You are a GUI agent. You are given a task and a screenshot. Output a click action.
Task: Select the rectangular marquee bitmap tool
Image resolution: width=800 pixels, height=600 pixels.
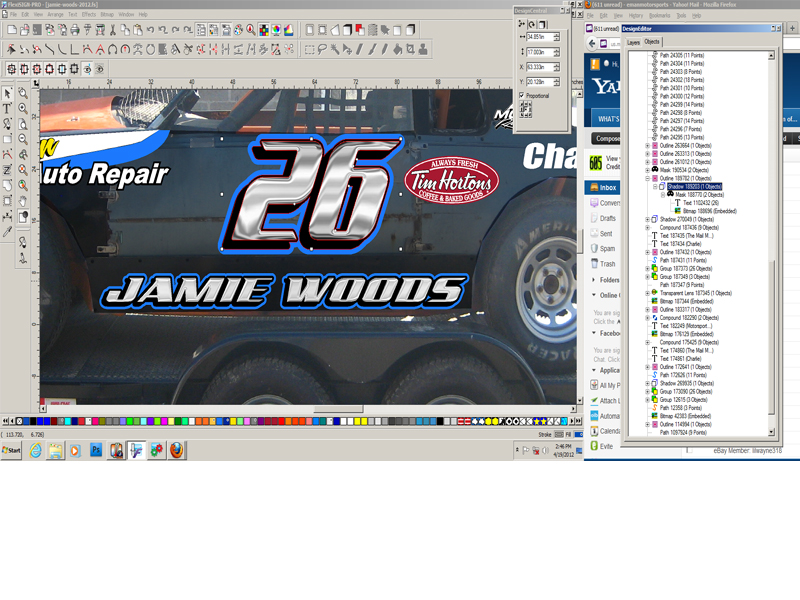[309, 49]
